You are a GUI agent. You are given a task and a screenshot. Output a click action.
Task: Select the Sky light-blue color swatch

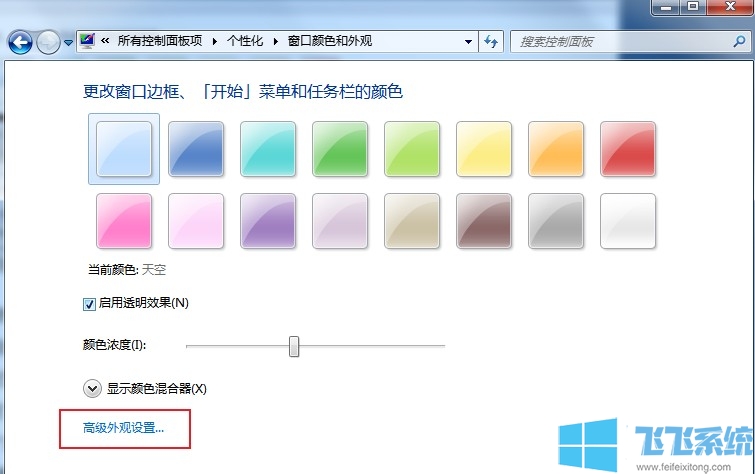coord(124,149)
